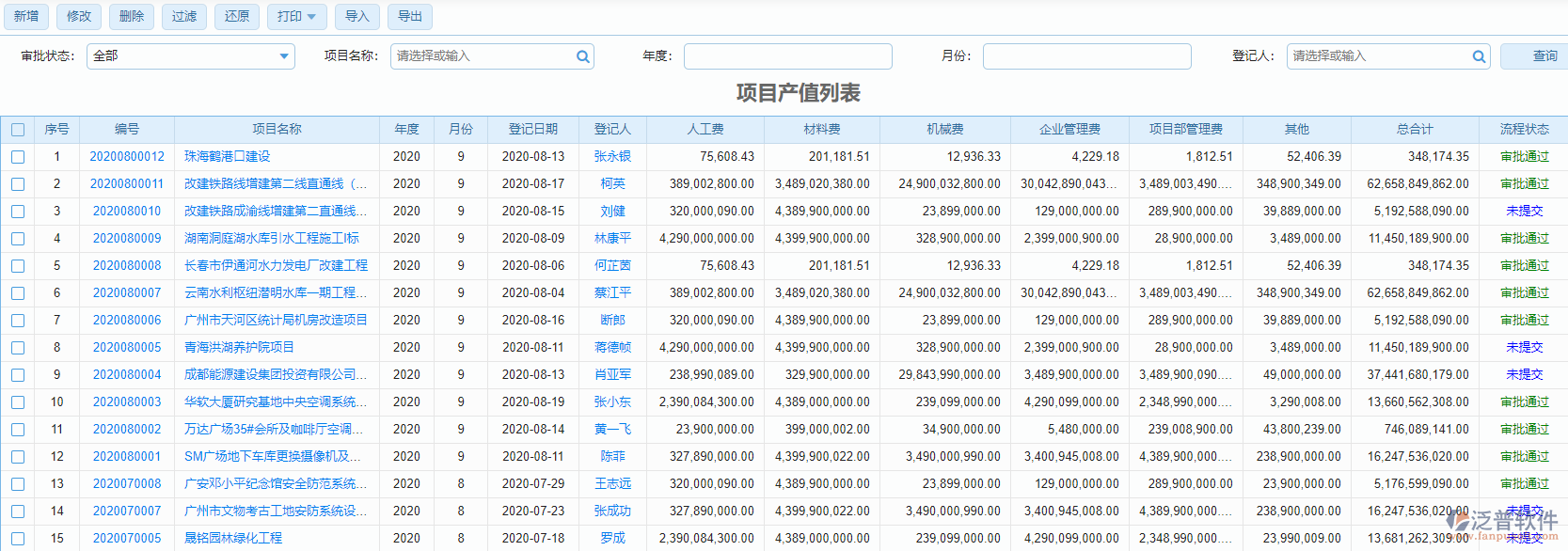The width and height of the screenshot is (1568, 551).
Task: Open the 过滤 filter button
Action: [184, 17]
